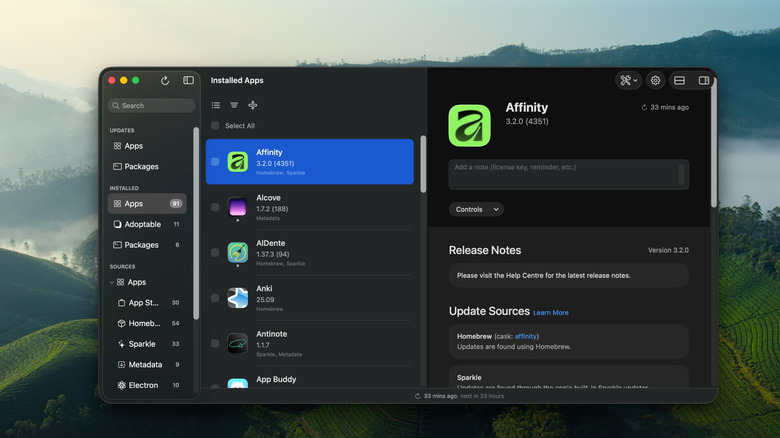Click the Help Centre release notes text

point(544,275)
